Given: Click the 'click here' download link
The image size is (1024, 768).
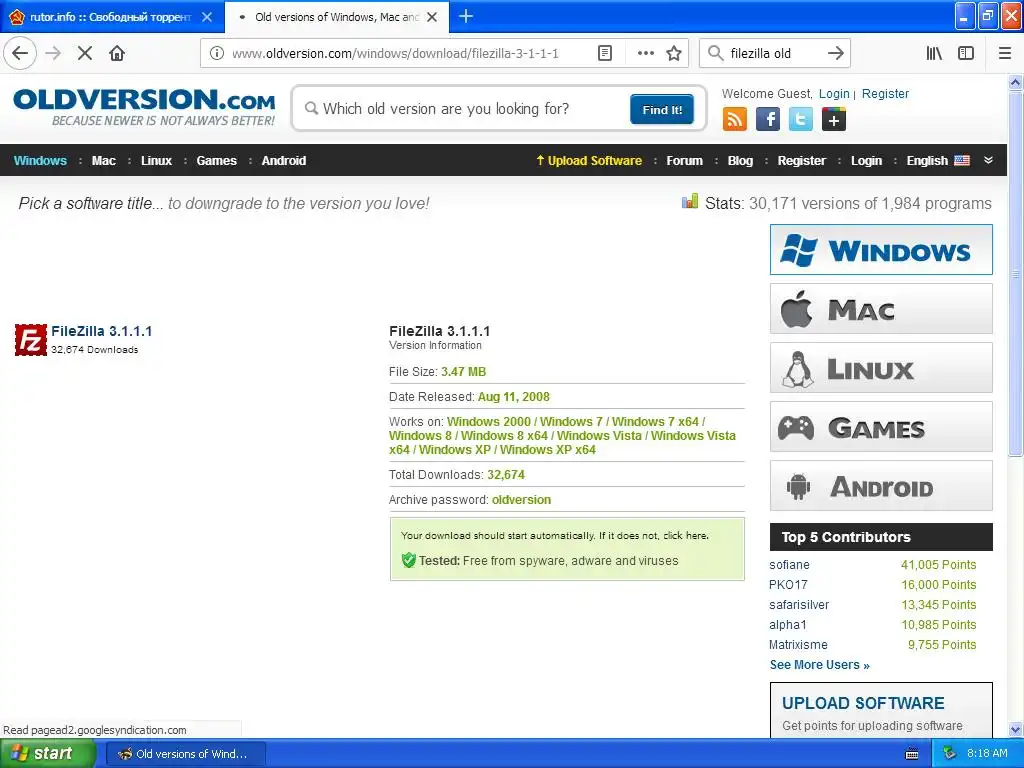Looking at the screenshot, I should click(x=685, y=536).
